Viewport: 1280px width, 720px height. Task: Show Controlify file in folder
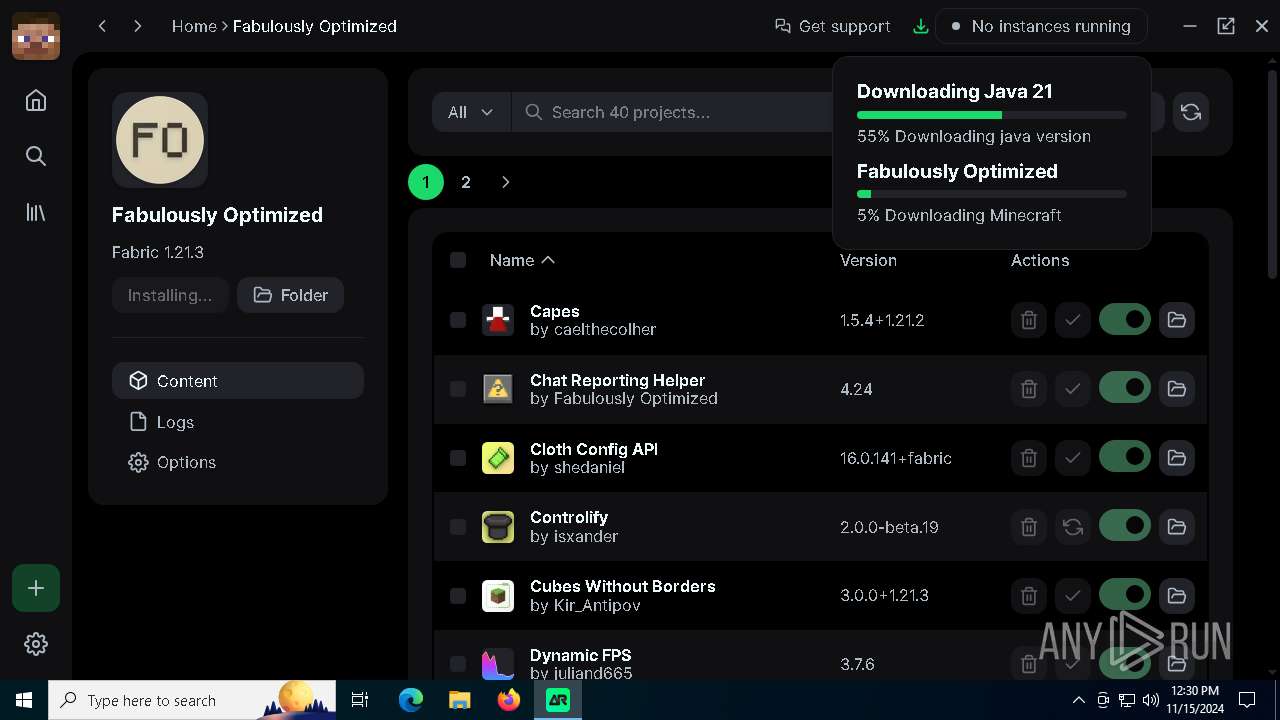tap(1177, 526)
